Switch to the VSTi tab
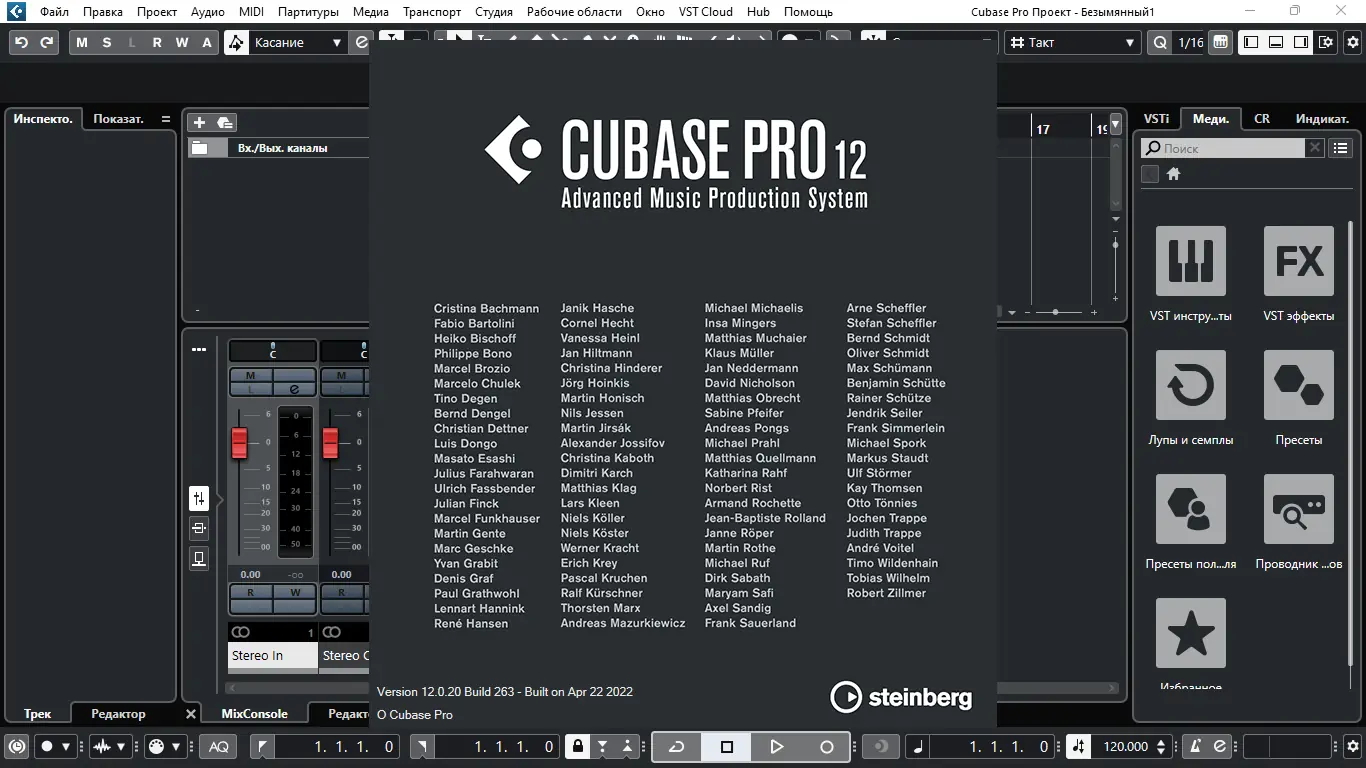Viewport: 1366px width, 768px height. click(x=1157, y=118)
